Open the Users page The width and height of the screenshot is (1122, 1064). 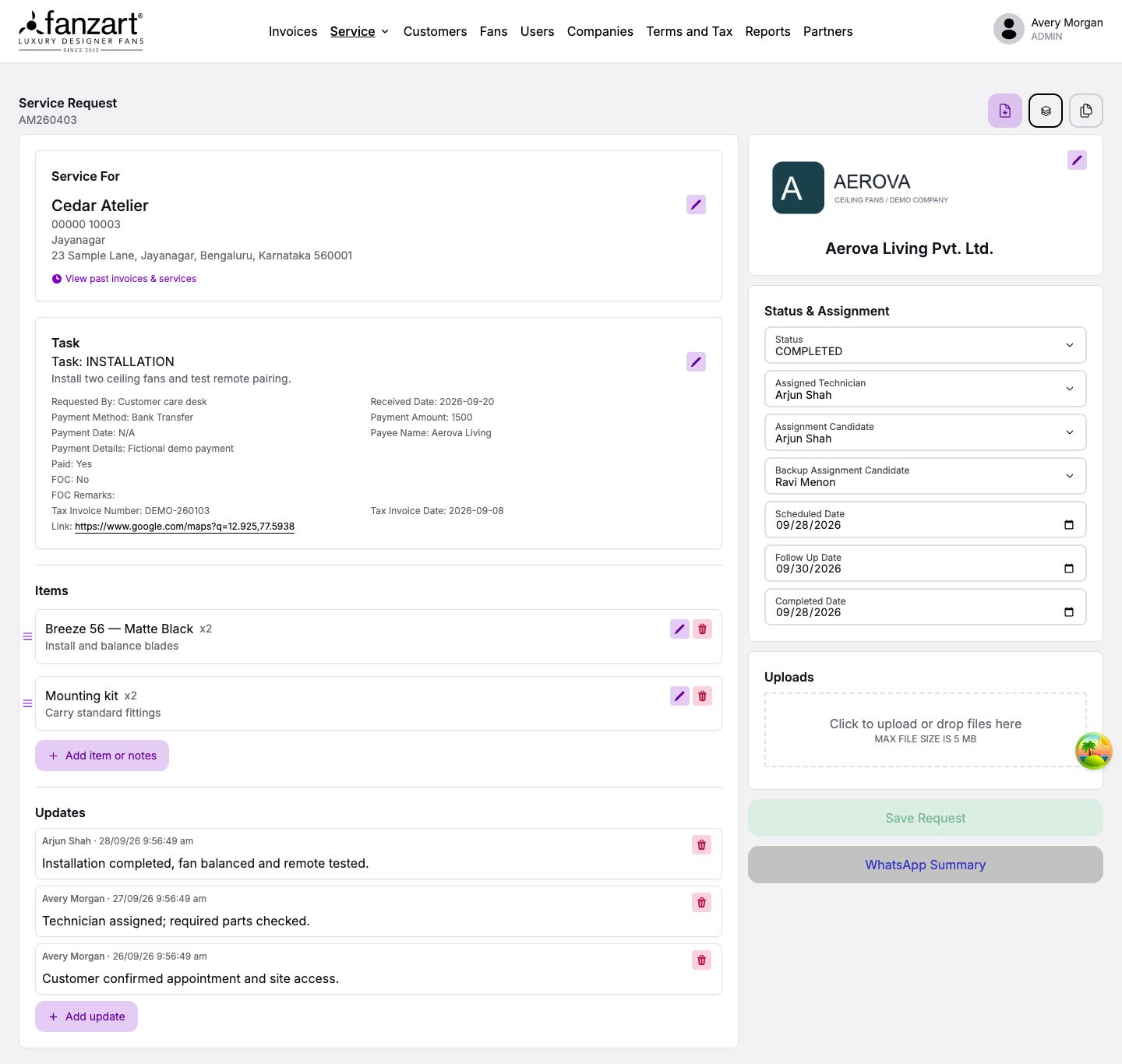click(537, 31)
